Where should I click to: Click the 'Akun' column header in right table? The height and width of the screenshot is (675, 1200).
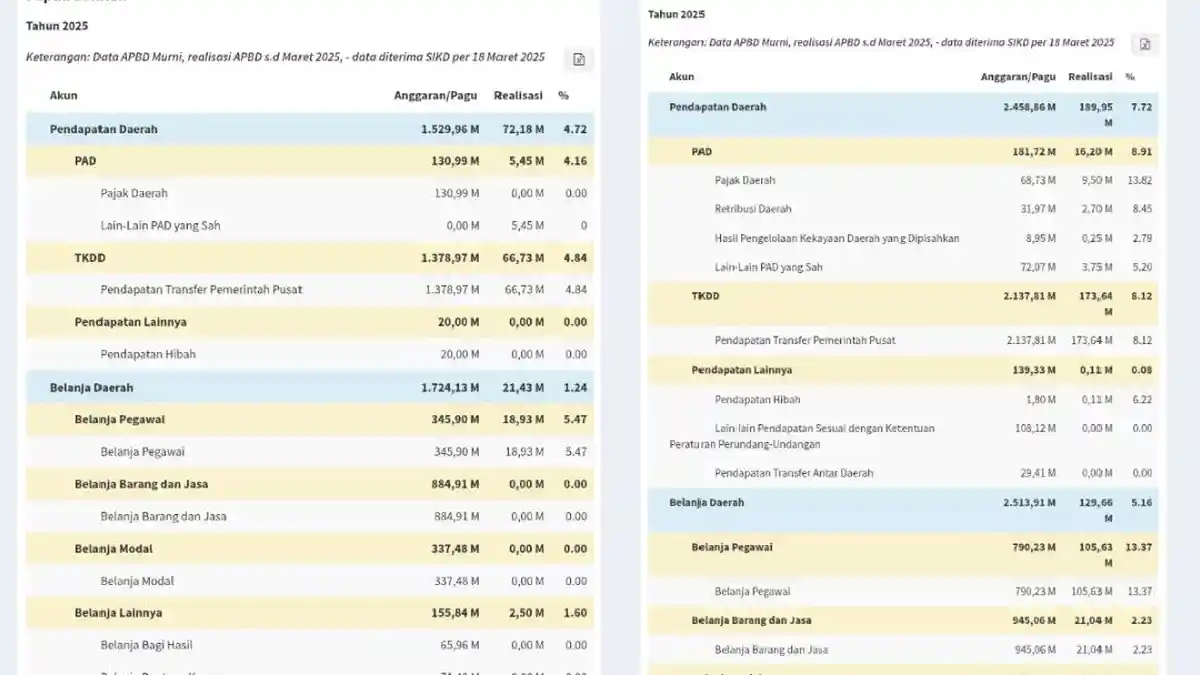click(682, 77)
